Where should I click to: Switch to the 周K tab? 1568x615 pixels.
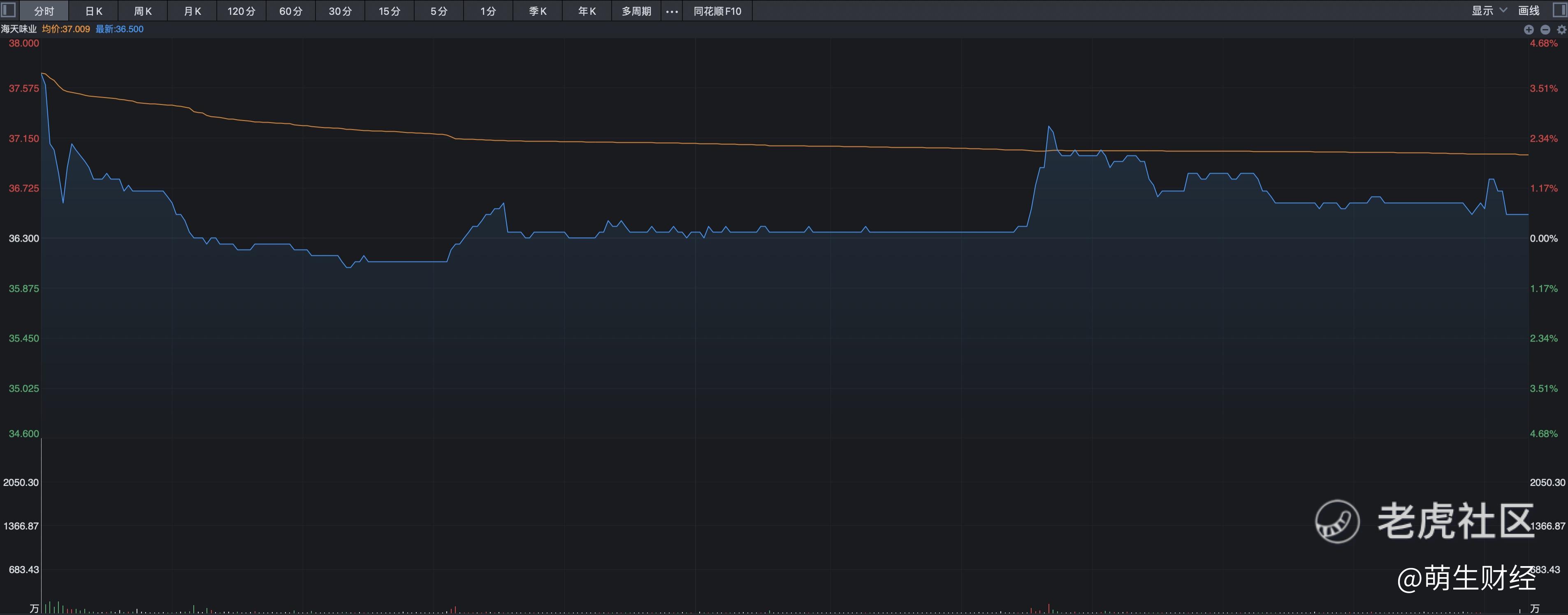[x=142, y=11]
